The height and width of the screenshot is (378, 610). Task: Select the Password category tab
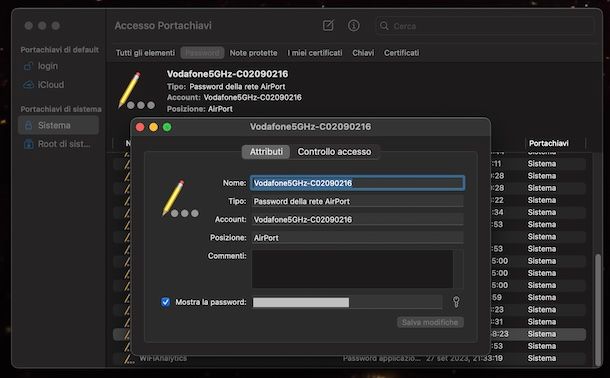pyautogui.click(x=202, y=53)
